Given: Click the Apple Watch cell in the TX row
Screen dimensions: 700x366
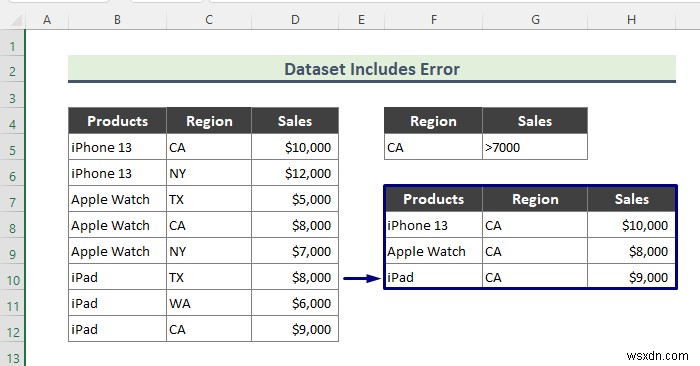Looking at the screenshot, I should (117, 199).
